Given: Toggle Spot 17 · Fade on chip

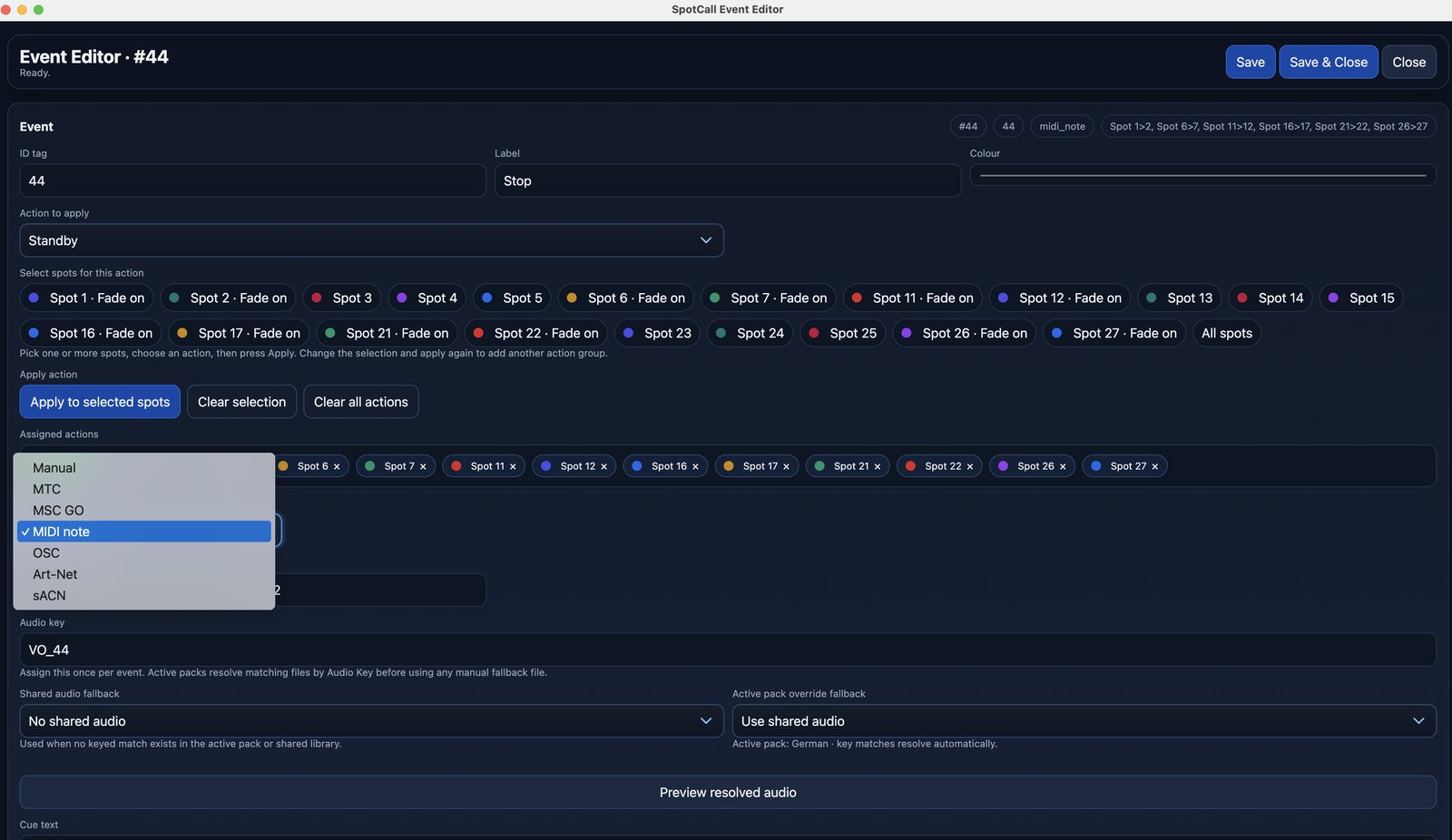Looking at the screenshot, I should (239, 333).
